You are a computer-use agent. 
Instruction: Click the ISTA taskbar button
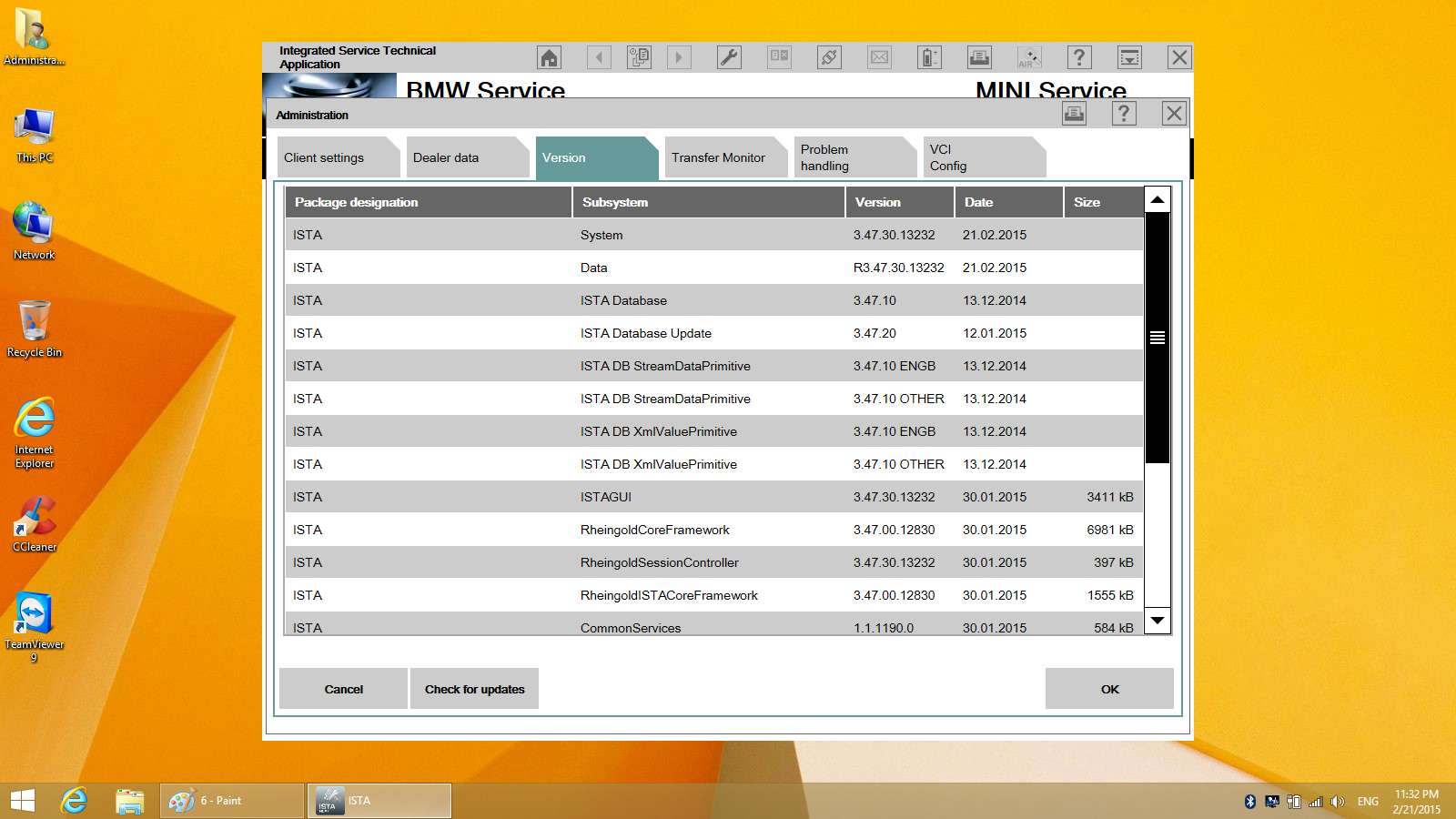[x=379, y=801]
